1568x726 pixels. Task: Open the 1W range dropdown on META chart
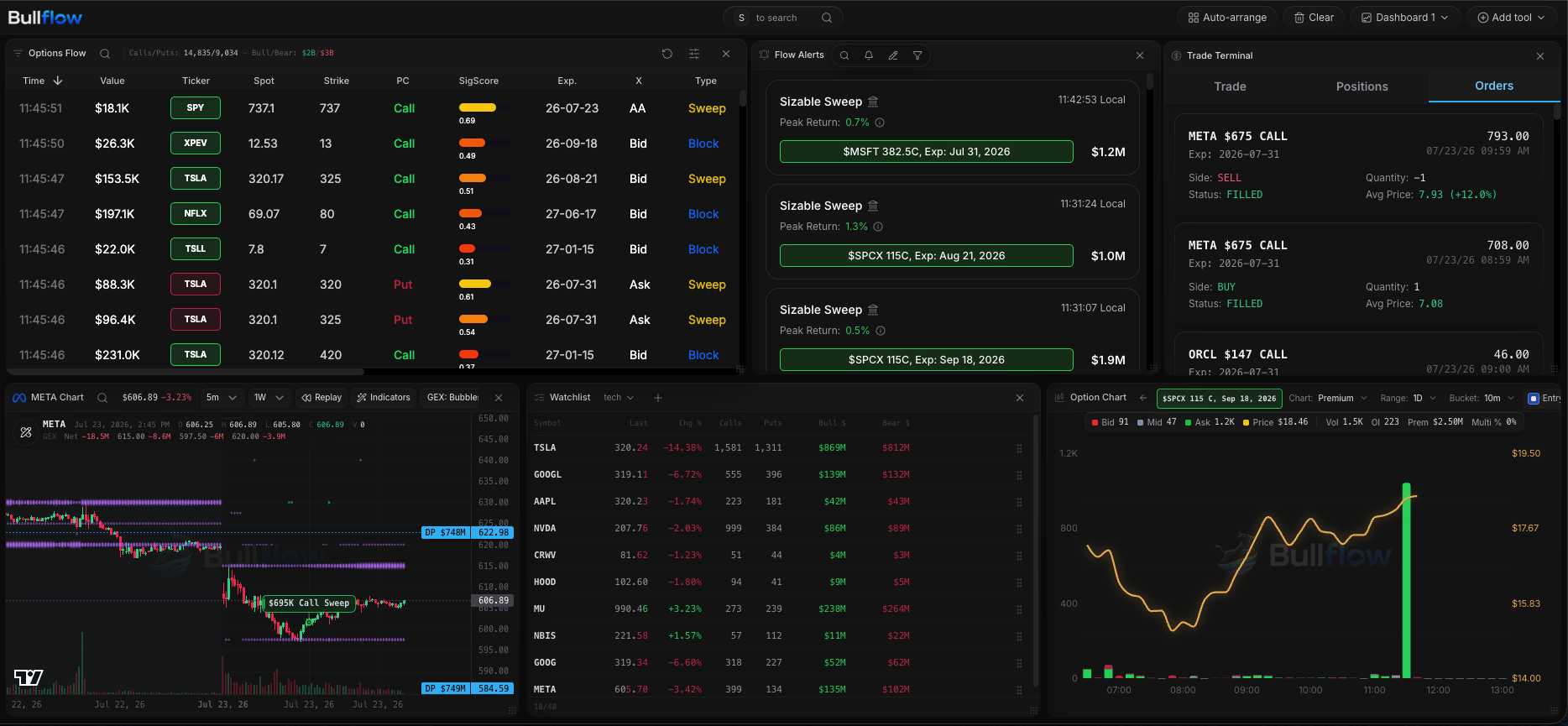[269, 398]
